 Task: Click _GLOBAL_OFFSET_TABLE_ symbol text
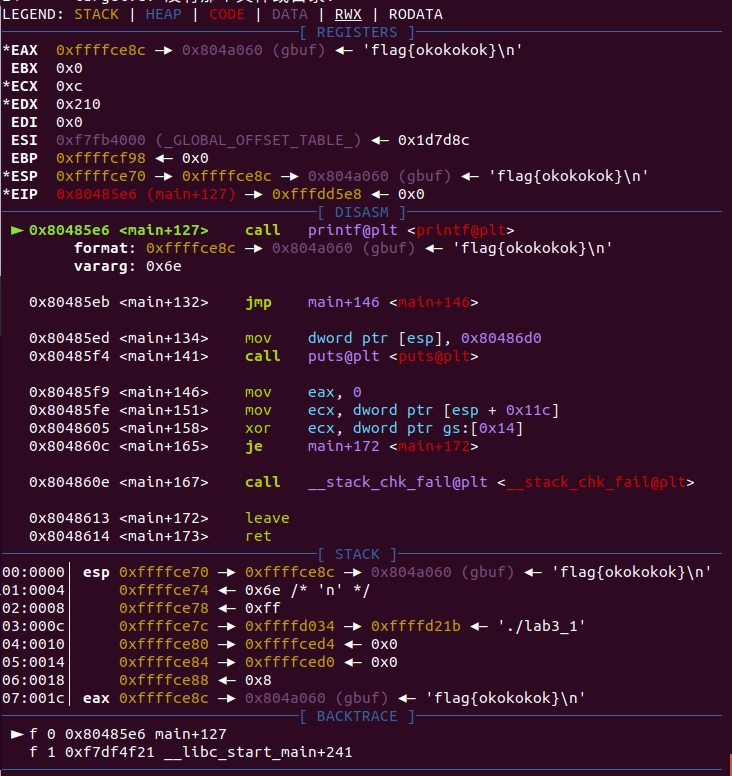point(258,140)
